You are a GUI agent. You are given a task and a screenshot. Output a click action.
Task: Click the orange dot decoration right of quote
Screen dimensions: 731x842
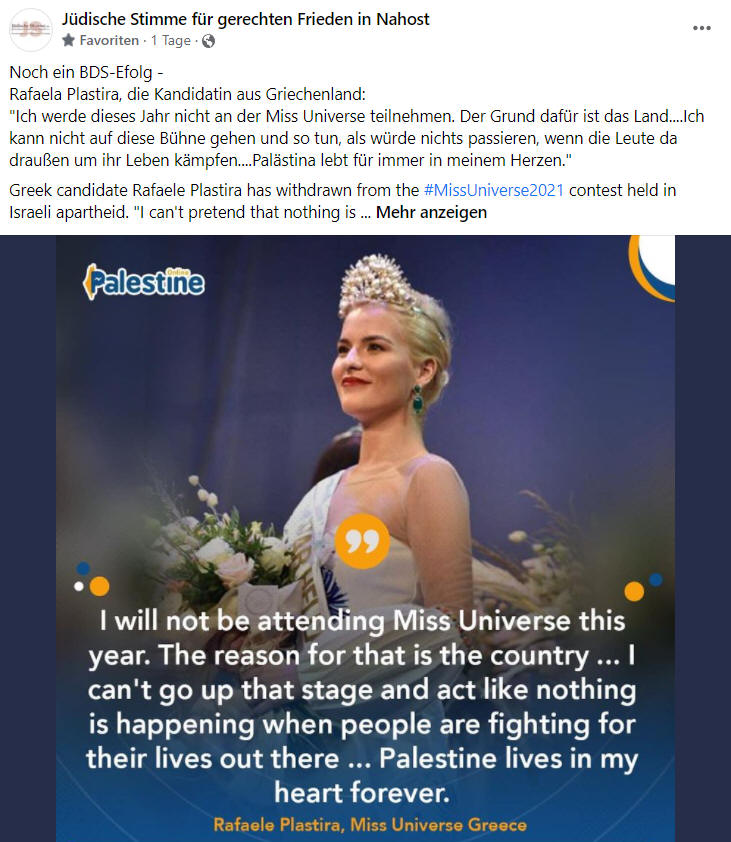[x=634, y=591]
